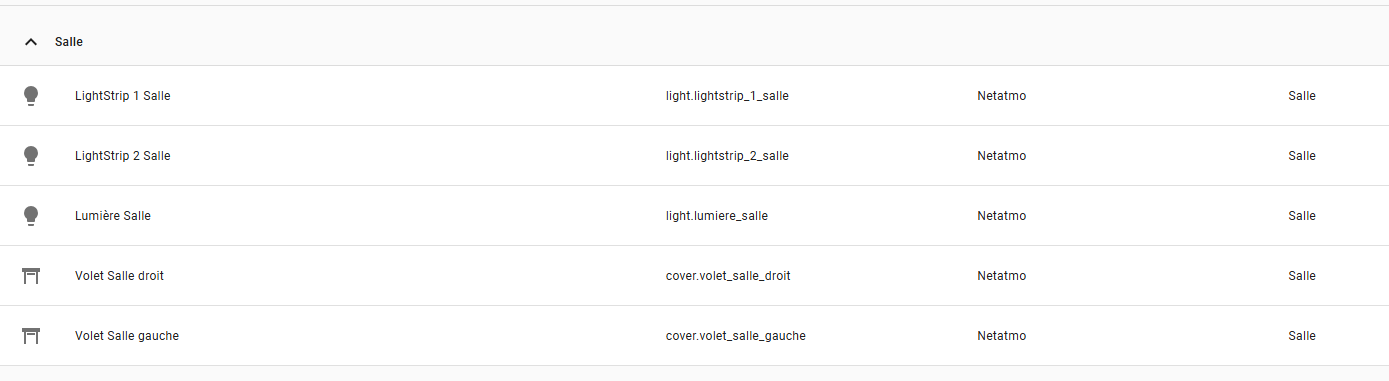The height and width of the screenshot is (381, 1389).
Task: Click Netatmo integration in the Lumière Salle row
Action: pyautogui.click(x=1002, y=216)
